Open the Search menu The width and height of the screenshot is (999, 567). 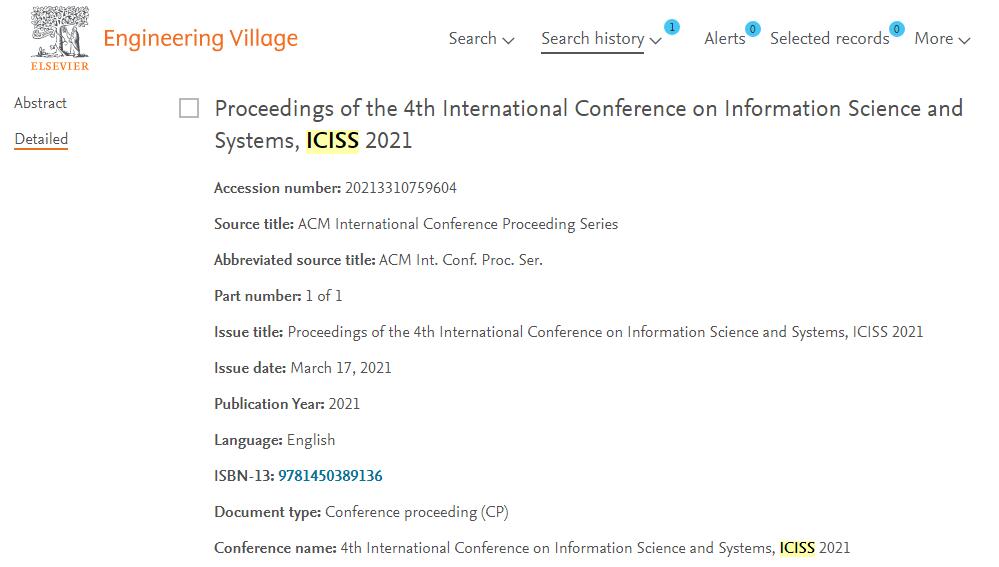(x=473, y=38)
